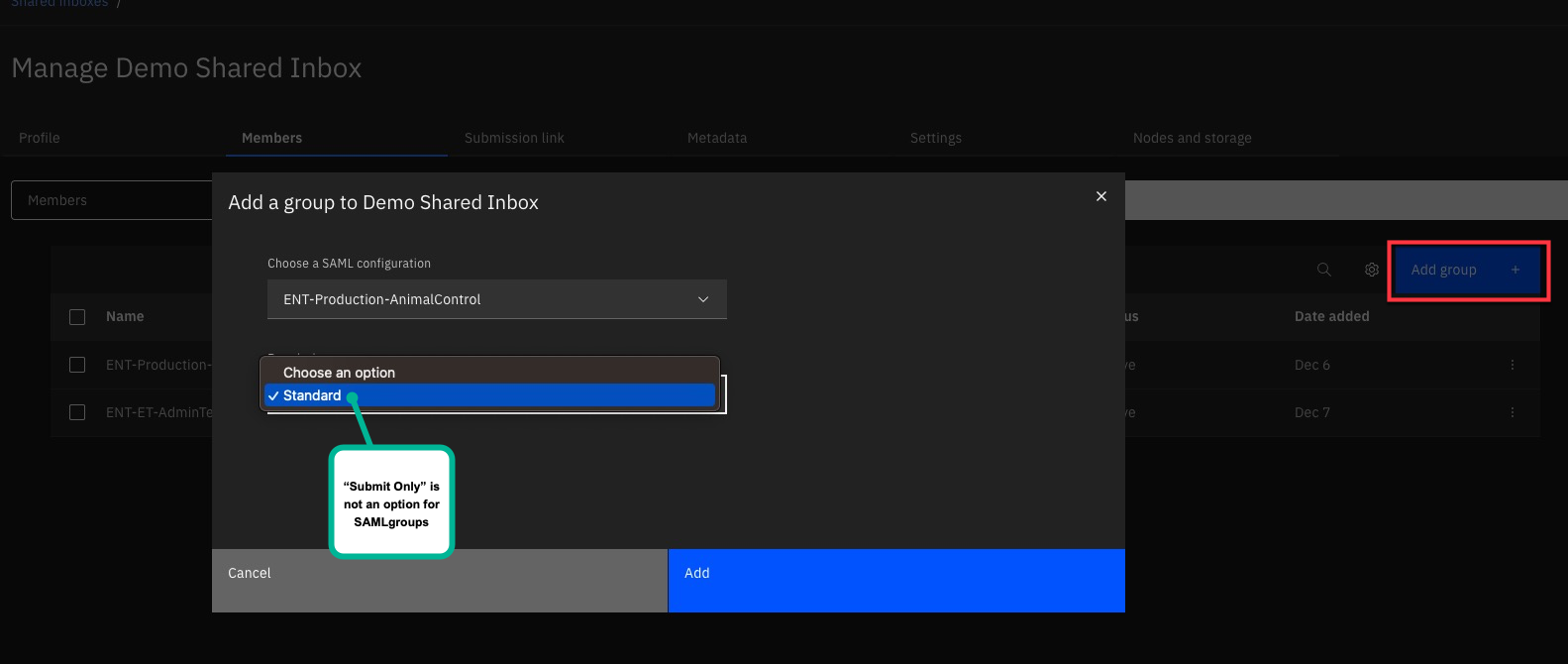Open table settings gear icon

[1372, 270]
